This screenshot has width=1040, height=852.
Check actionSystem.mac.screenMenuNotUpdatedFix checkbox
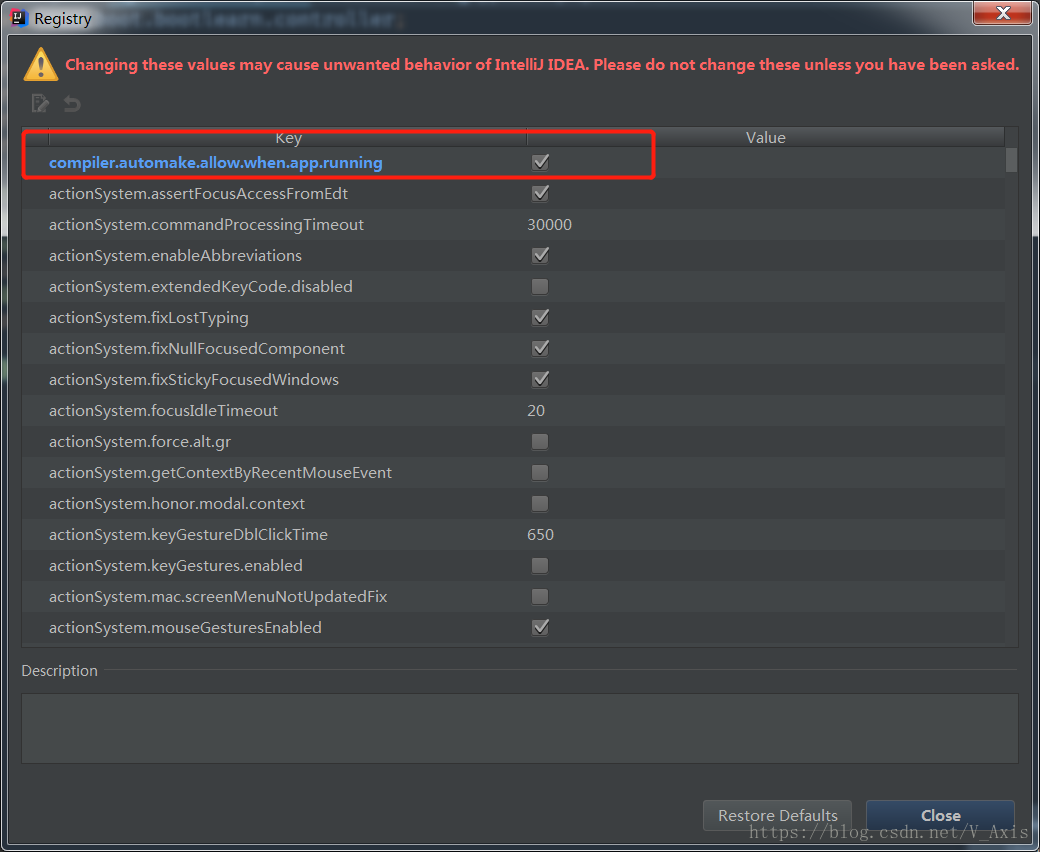click(540, 597)
